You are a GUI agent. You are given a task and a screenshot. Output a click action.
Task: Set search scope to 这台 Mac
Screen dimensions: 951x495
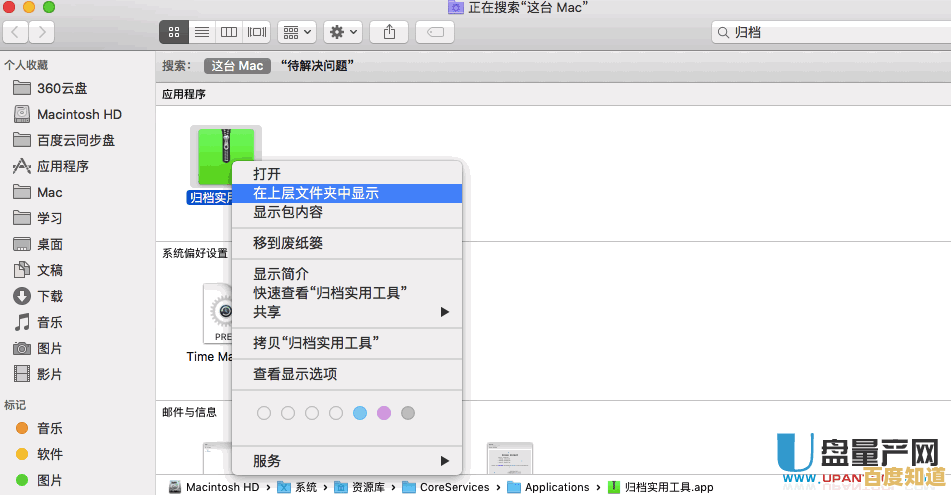(237, 66)
